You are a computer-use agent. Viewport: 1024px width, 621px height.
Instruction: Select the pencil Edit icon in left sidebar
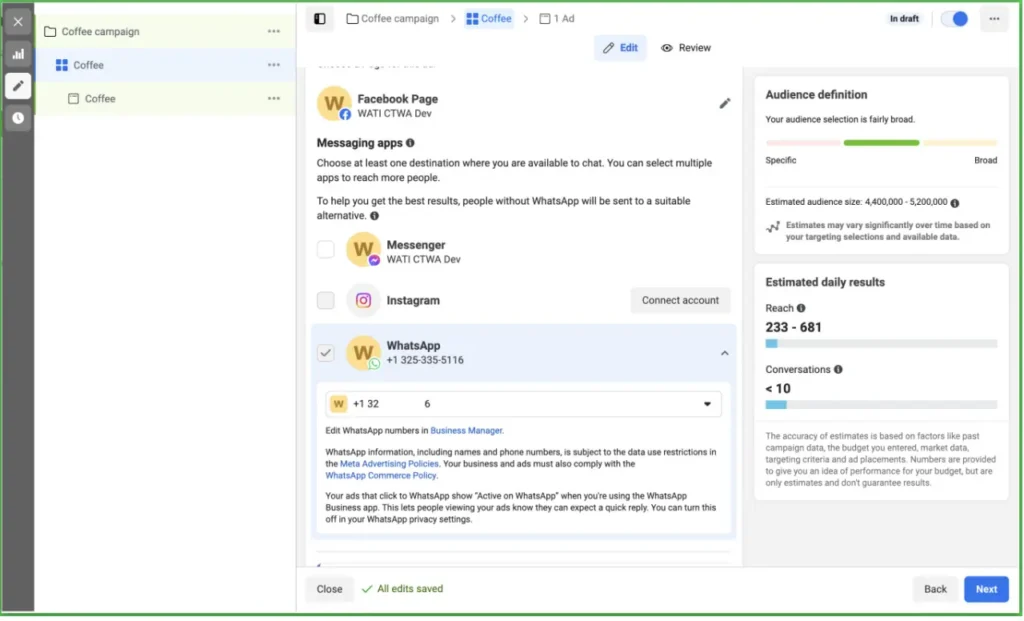click(x=18, y=86)
